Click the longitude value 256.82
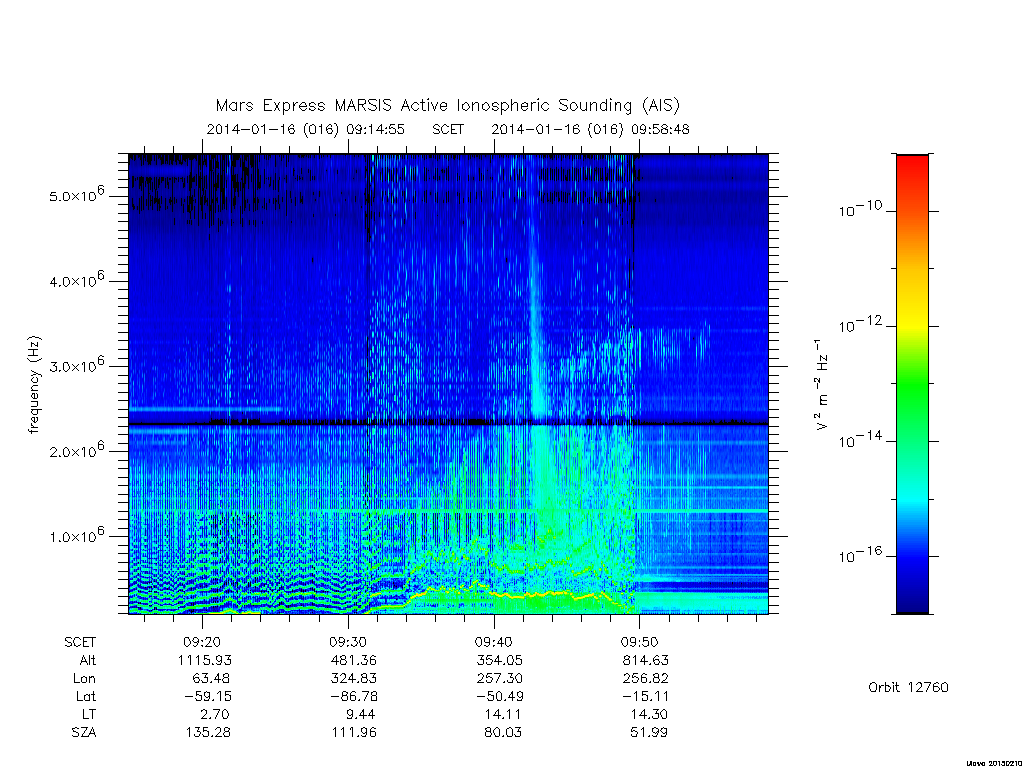The width and height of the screenshot is (1024, 768). (x=645, y=679)
